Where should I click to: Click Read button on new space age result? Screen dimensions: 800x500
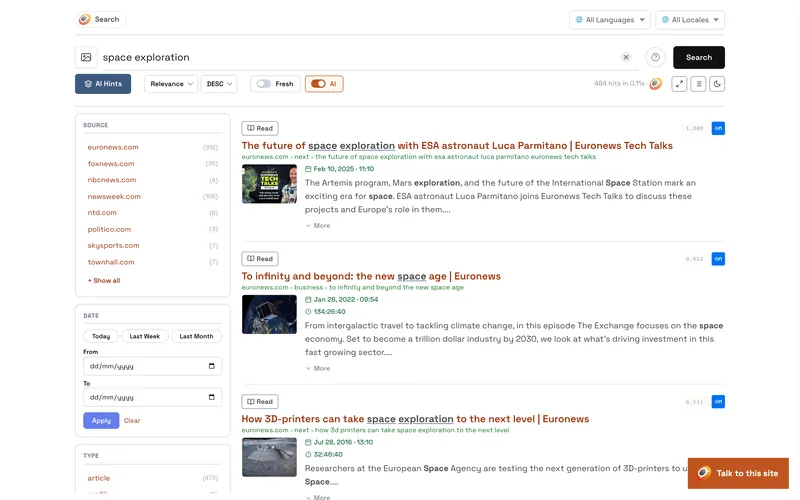pos(260,259)
